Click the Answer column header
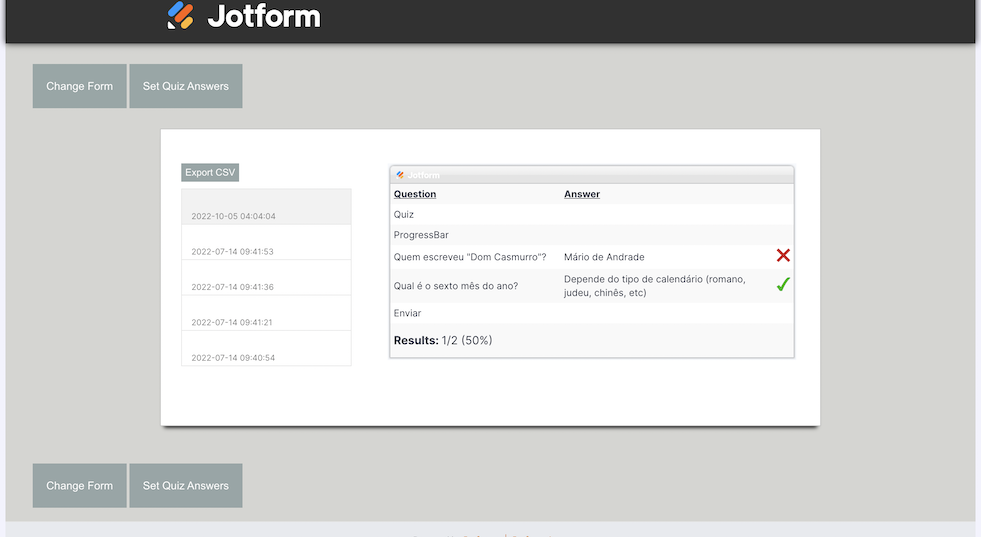Viewport: 981px width, 537px height. (582, 194)
